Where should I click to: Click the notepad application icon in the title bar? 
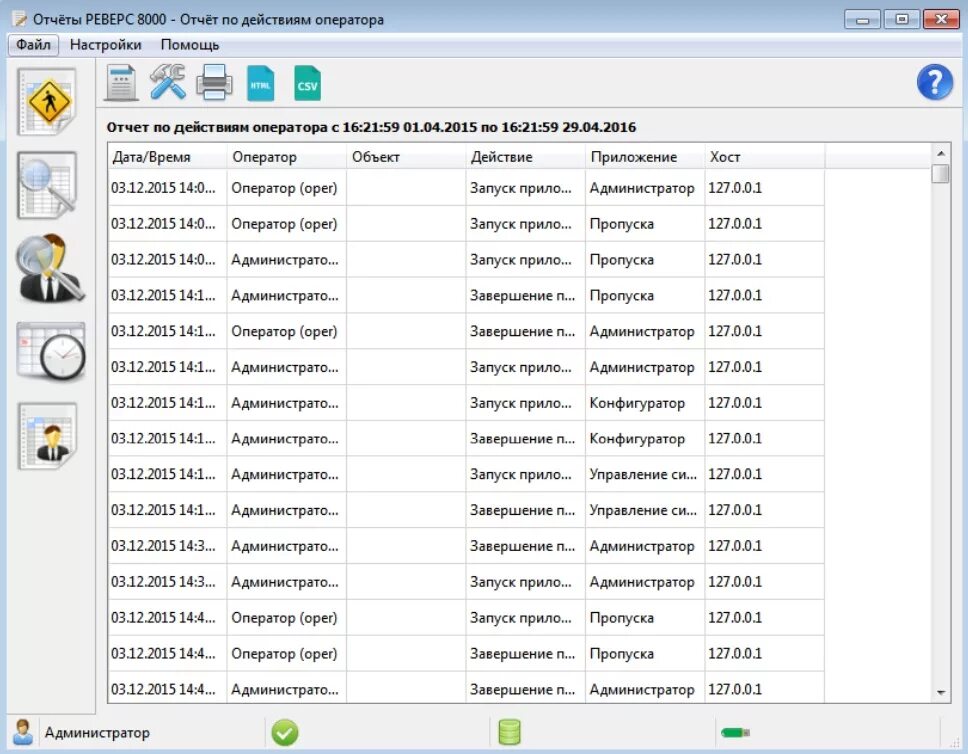tap(20, 19)
